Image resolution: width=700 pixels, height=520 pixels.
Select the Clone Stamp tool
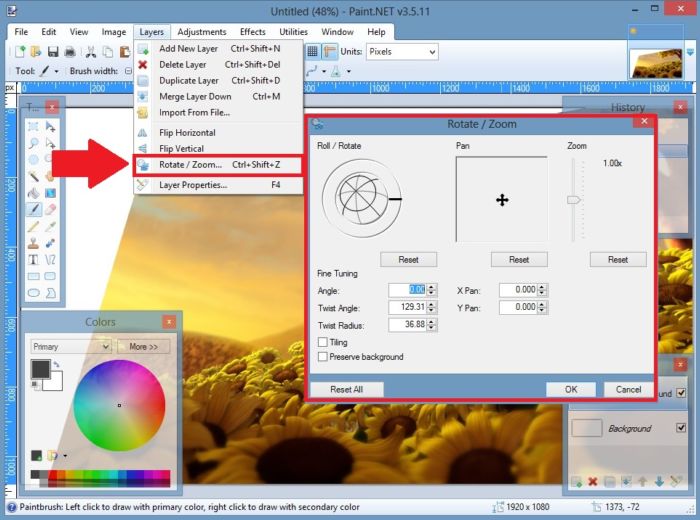pos(33,243)
